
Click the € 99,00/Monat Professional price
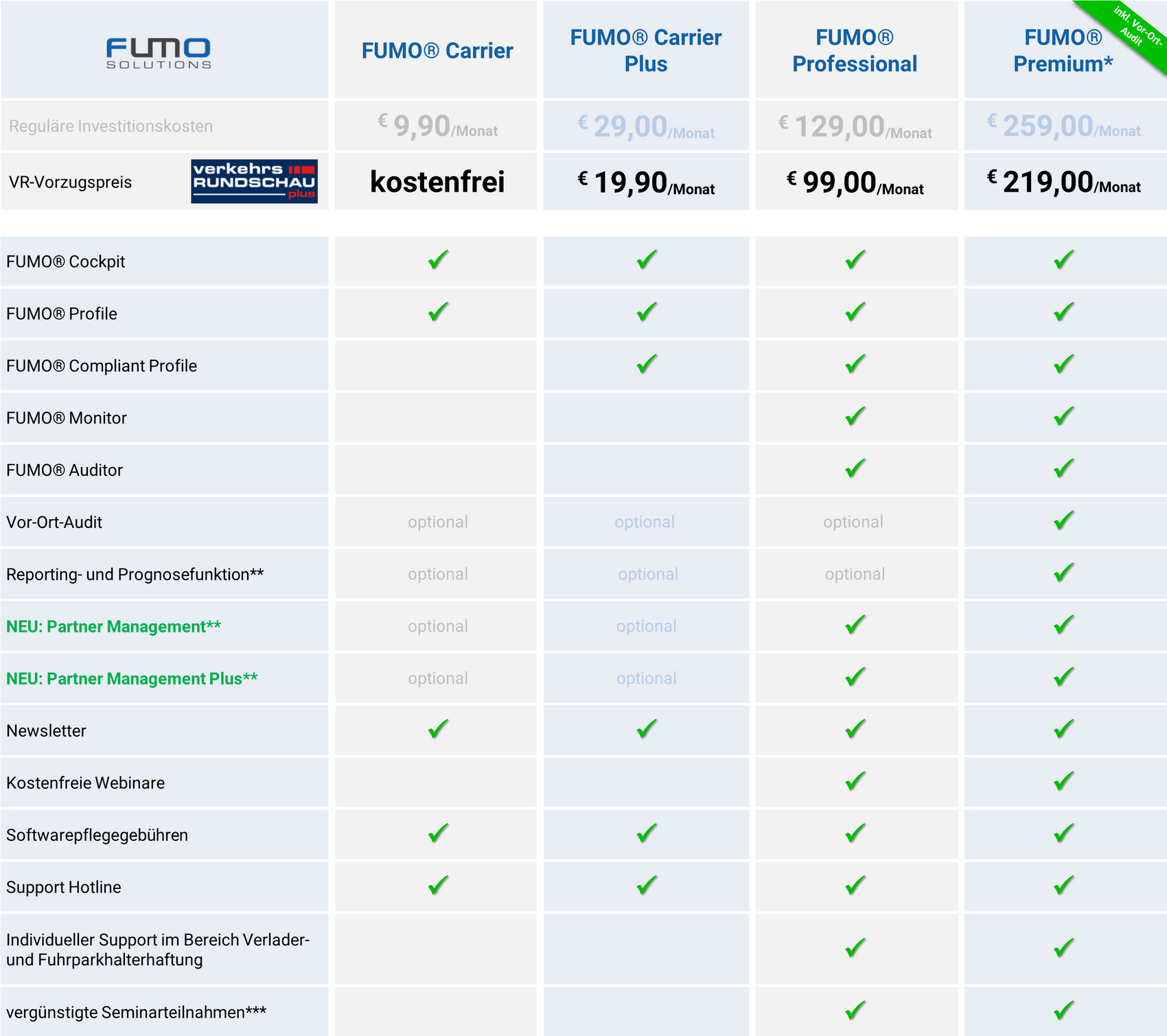[855, 183]
